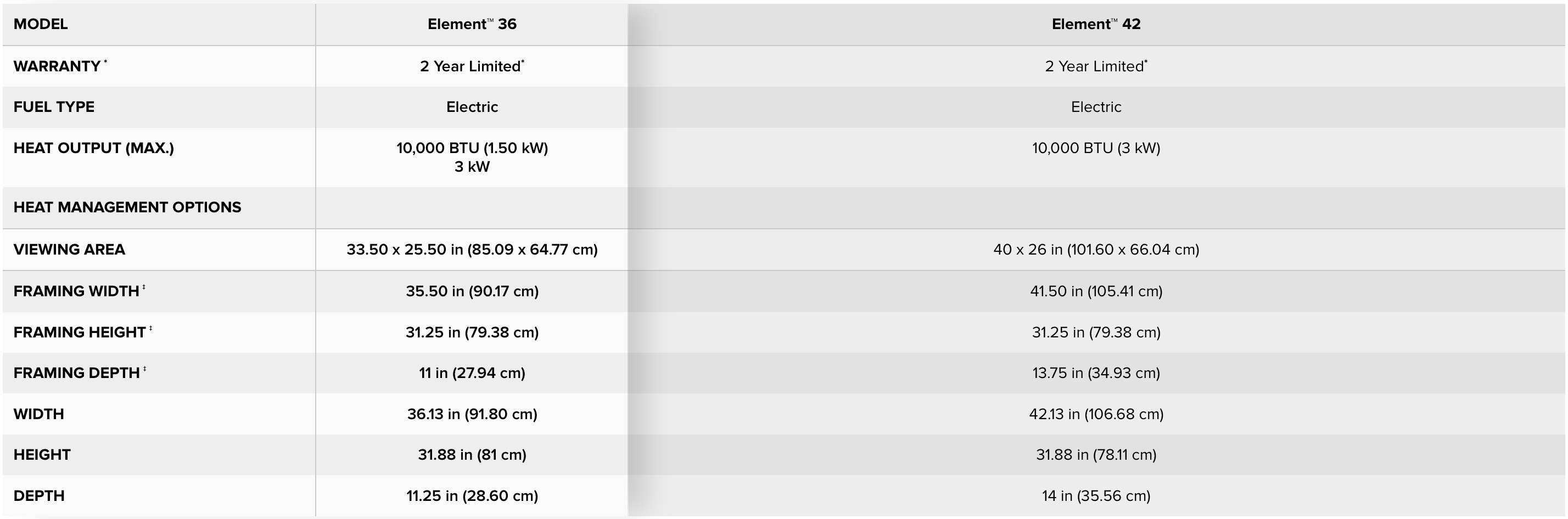Click the FUEL TYPE row label
Image resolution: width=1568 pixels, height=519 pixels.
[54, 107]
